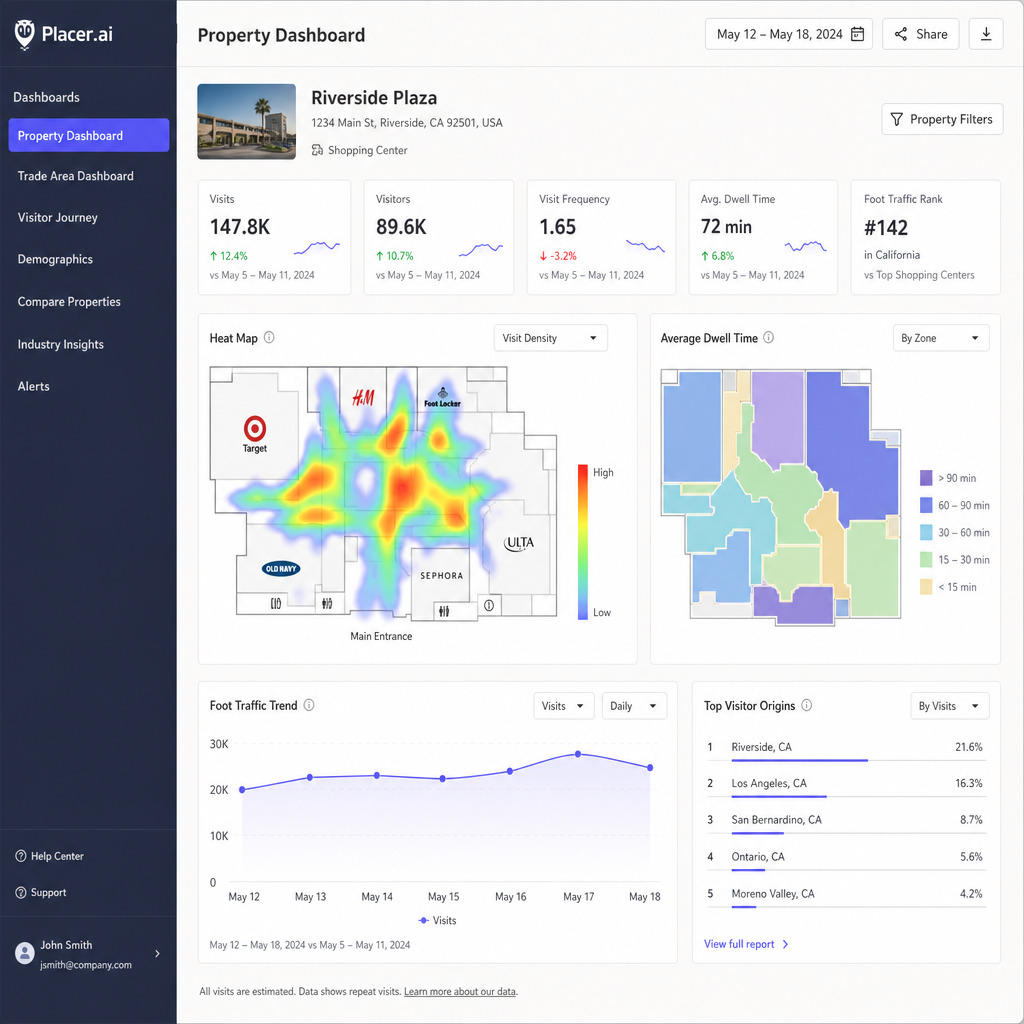
Task: Click the Riverside, CA origin row
Action: coord(846,748)
